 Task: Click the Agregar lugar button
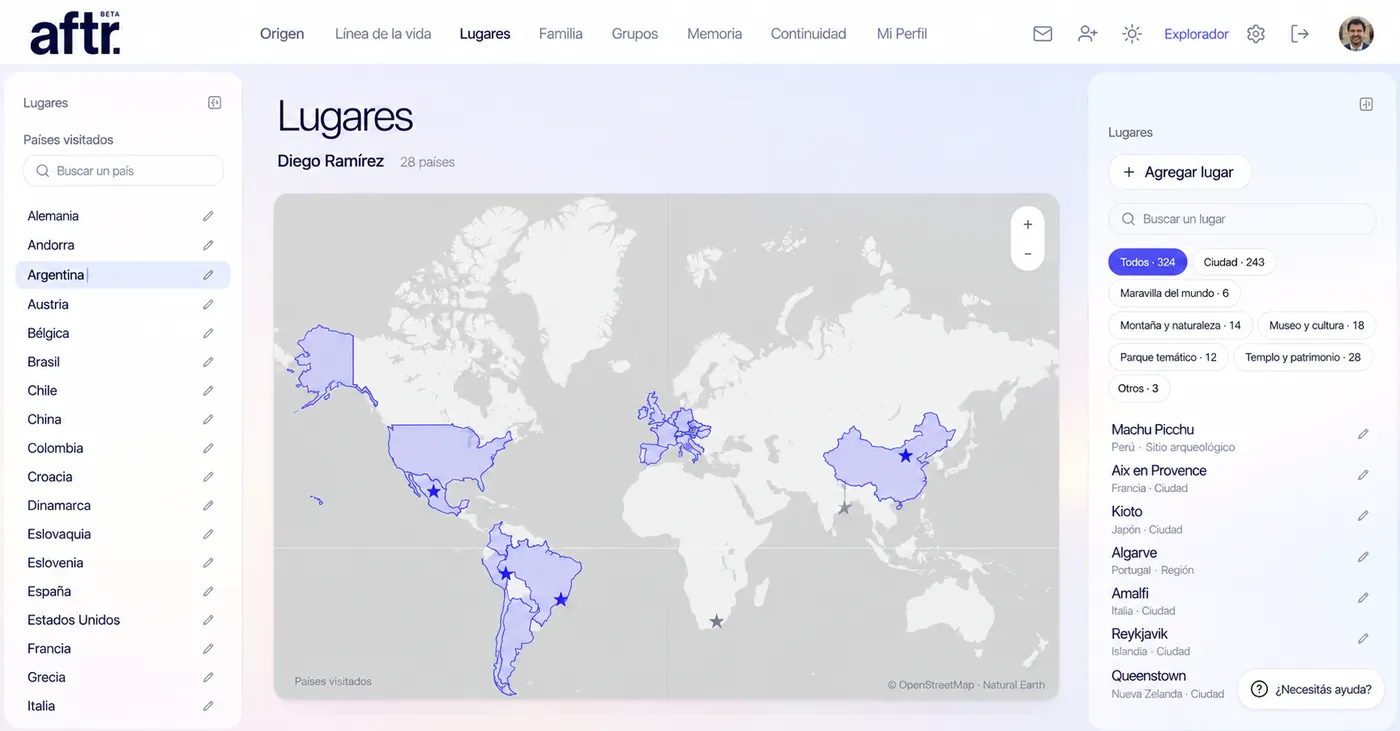click(1179, 172)
